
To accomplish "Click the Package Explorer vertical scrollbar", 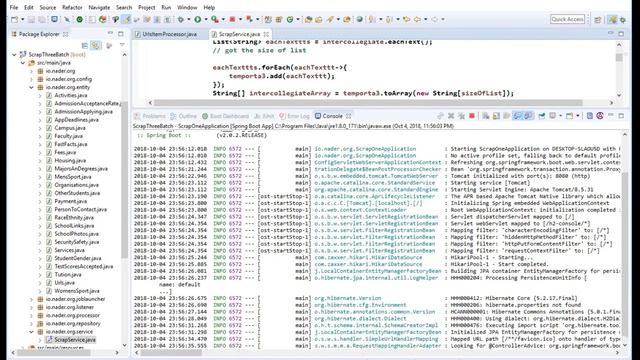I will (x=124, y=180).
